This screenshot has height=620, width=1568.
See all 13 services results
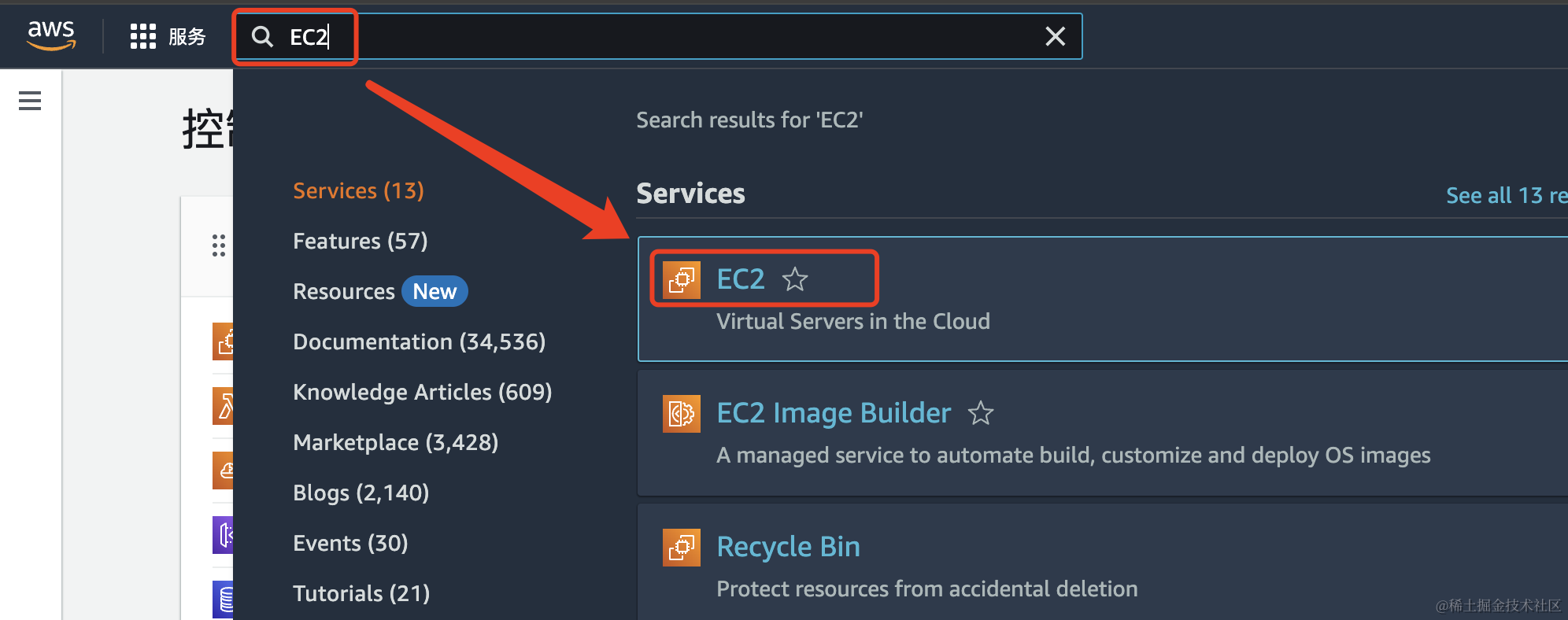click(x=1507, y=195)
